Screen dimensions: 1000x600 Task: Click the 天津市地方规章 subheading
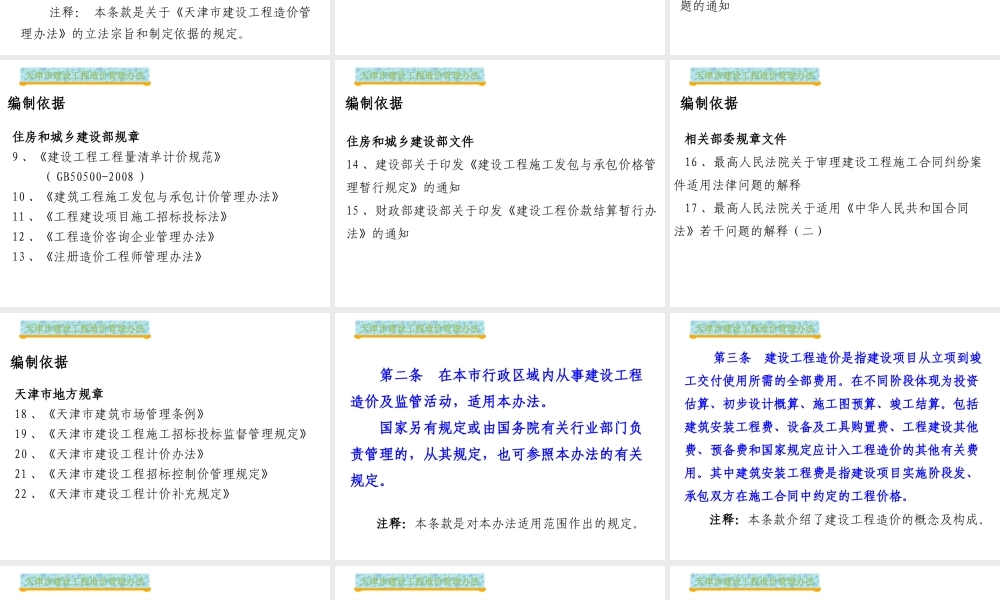click(59, 394)
